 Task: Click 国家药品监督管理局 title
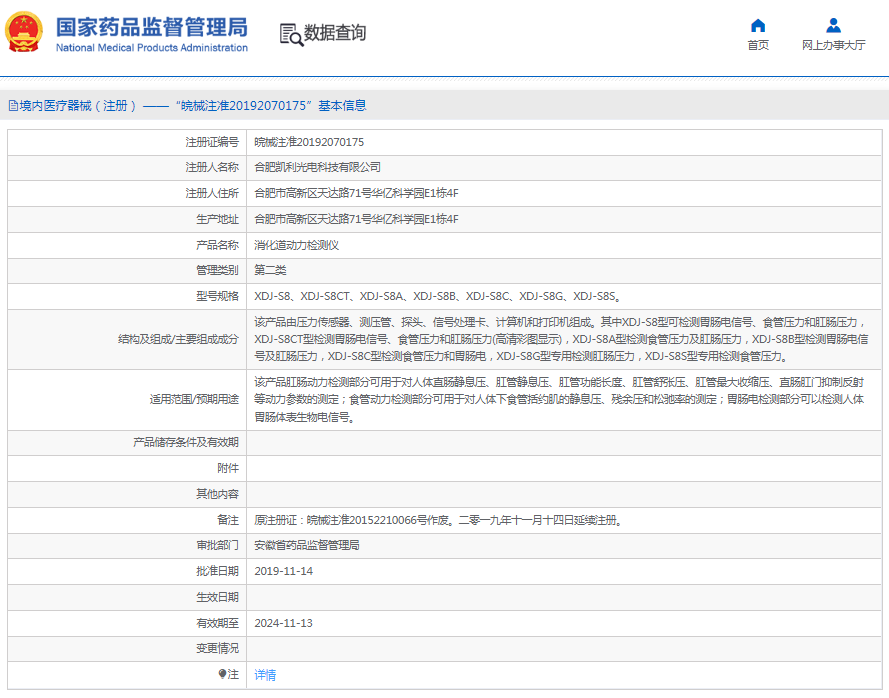151,27
